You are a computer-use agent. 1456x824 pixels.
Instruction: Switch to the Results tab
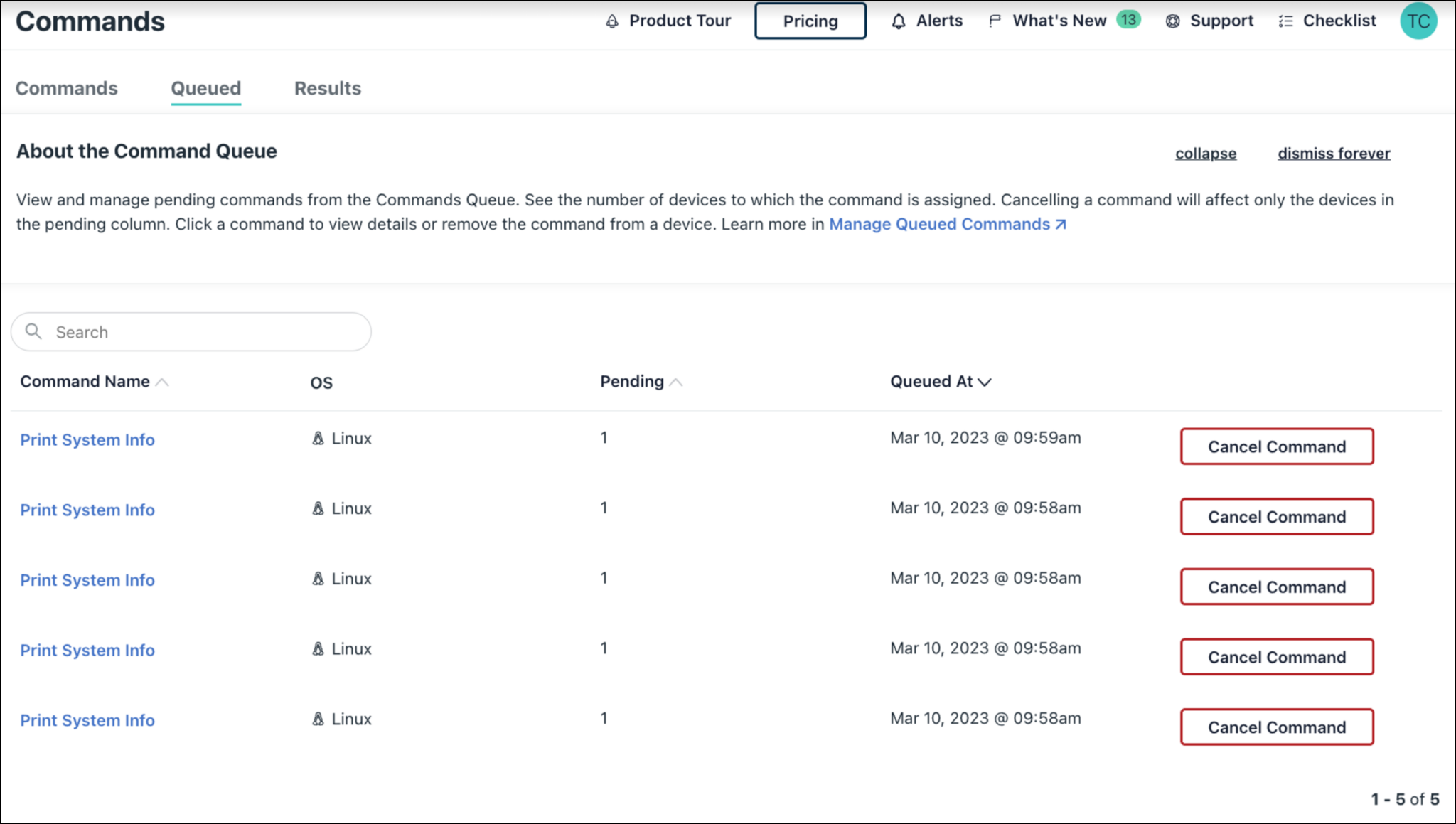328,88
